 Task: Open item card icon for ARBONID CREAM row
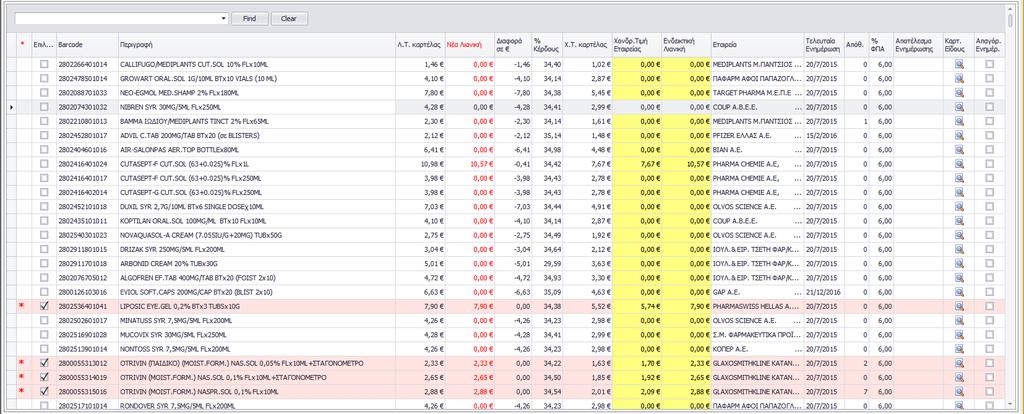(959, 264)
